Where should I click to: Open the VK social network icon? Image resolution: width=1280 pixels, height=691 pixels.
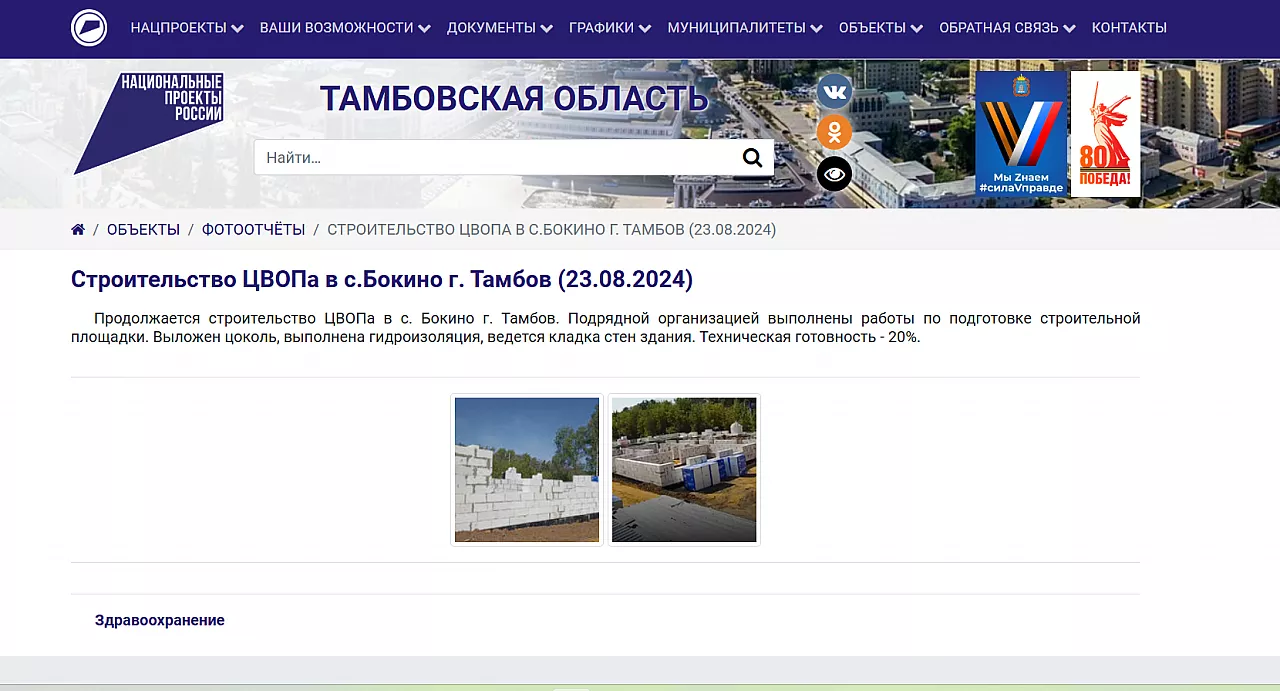tap(834, 92)
